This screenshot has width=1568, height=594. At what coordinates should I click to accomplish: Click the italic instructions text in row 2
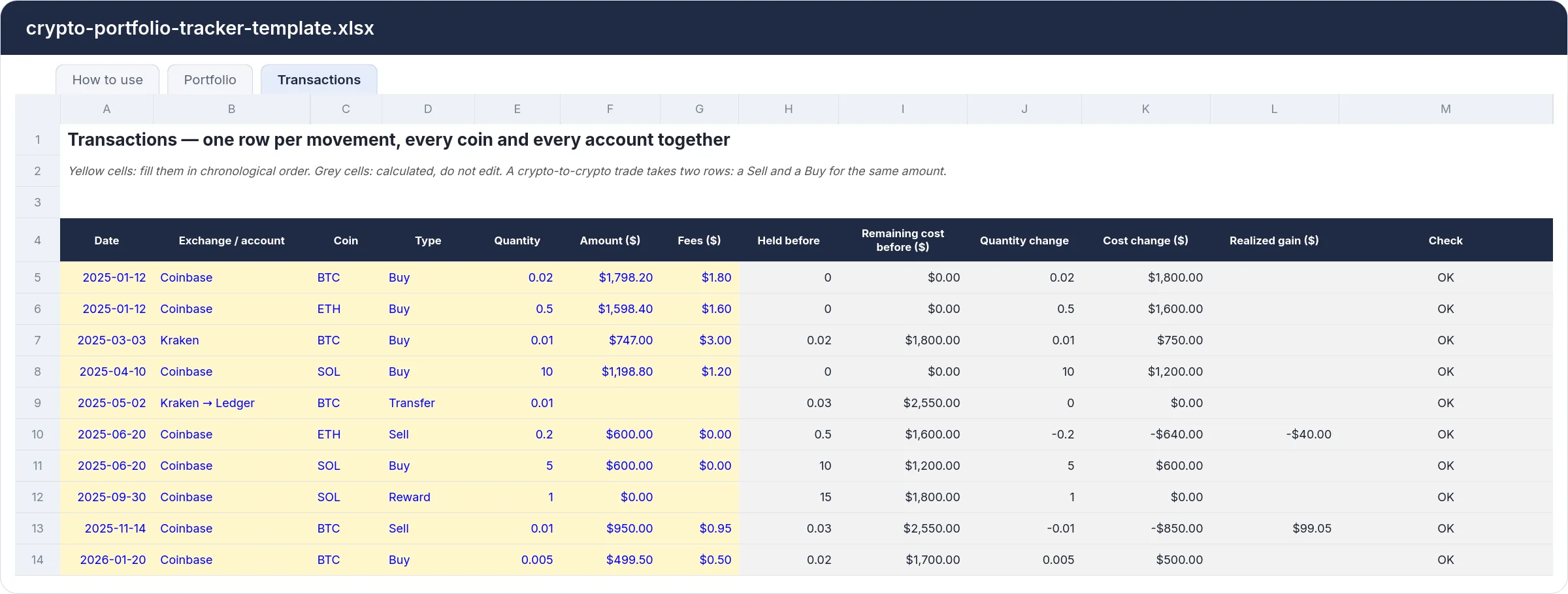[507, 171]
